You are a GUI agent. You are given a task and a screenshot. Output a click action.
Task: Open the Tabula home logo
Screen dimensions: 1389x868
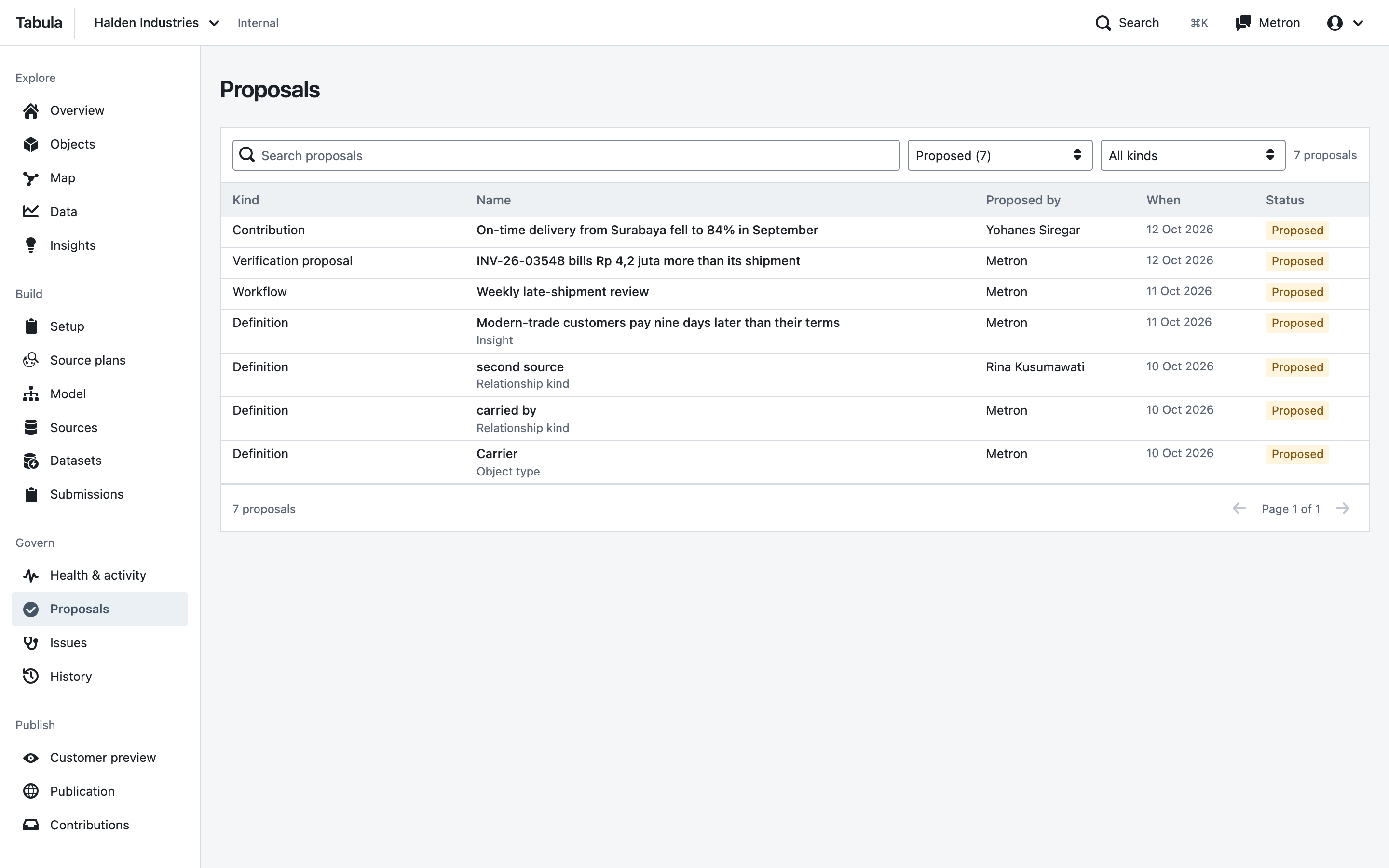[39, 23]
